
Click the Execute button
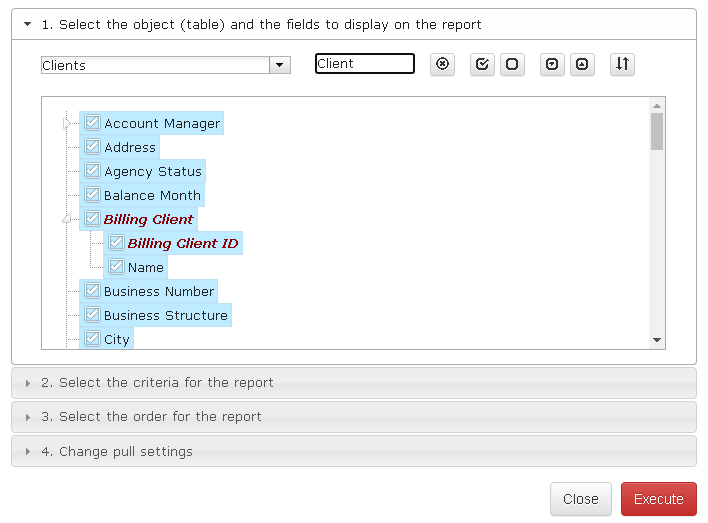[x=658, y=499]
